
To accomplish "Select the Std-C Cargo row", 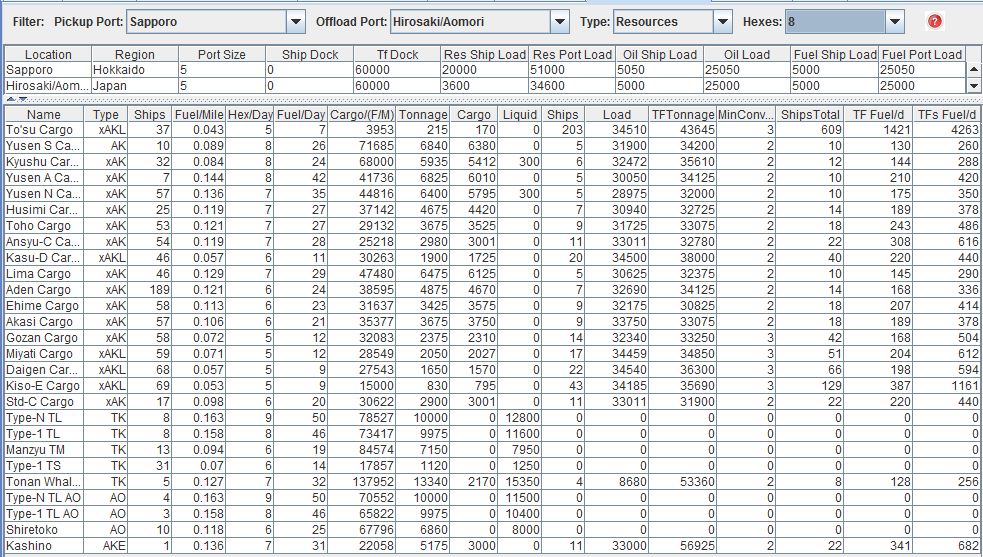I will tap(493, 401).
